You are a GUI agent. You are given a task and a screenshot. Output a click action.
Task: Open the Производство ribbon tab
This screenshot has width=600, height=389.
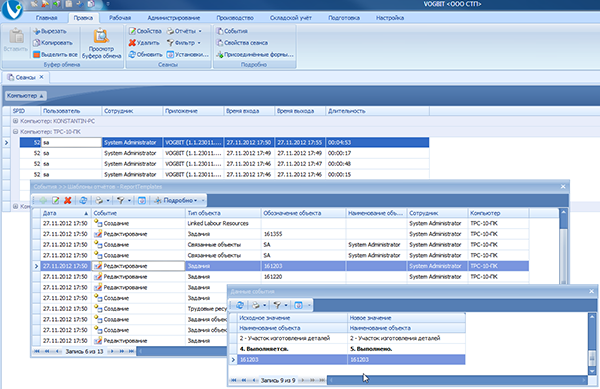235,18
